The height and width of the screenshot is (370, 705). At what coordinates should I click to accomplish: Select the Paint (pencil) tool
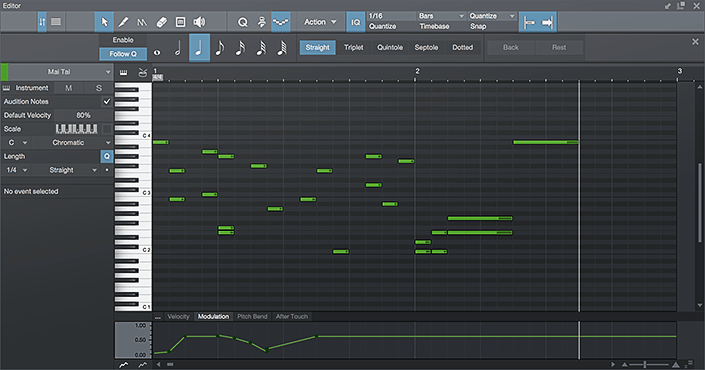[123, 22]
